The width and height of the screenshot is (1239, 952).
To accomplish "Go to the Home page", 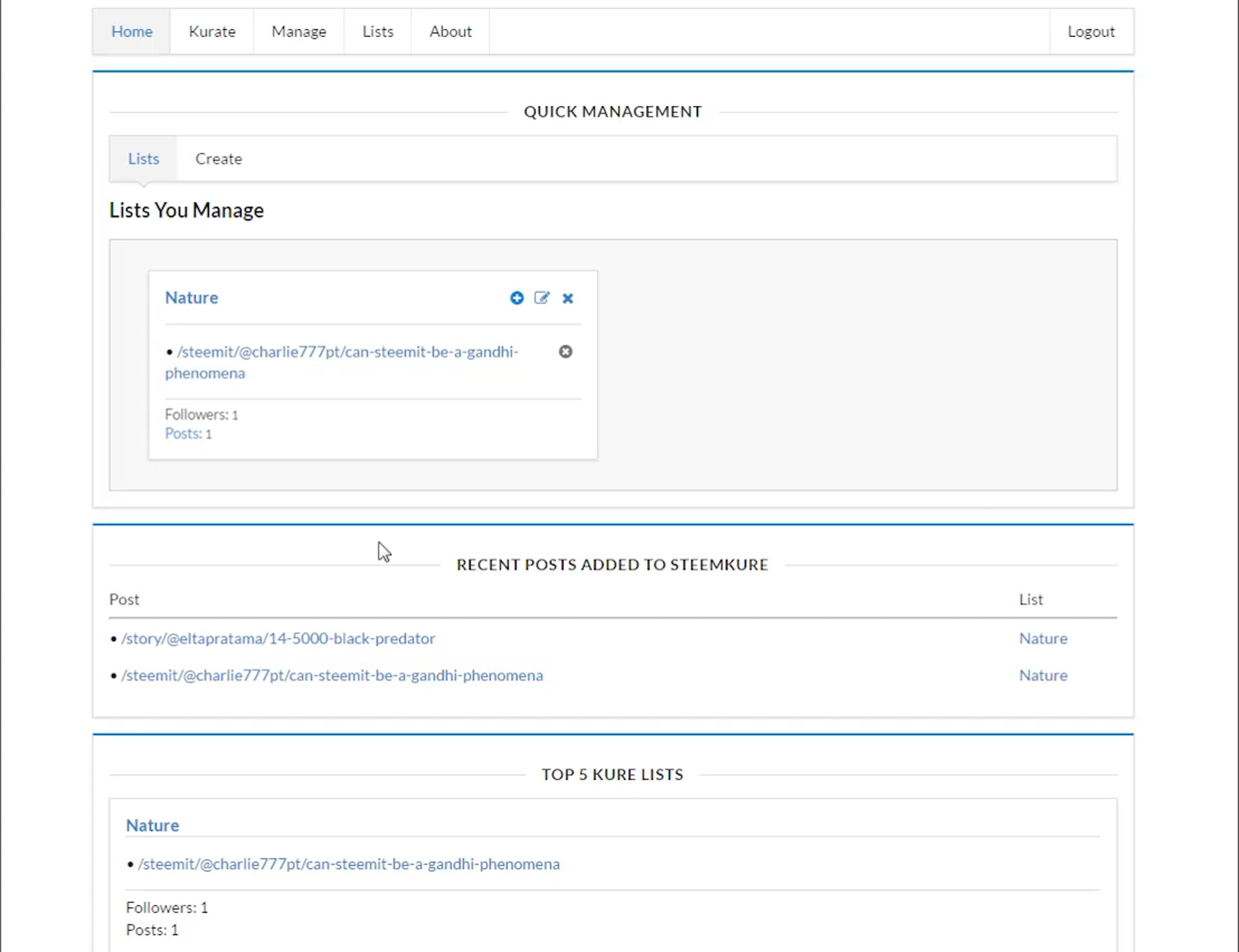I will tap(132, 32).
